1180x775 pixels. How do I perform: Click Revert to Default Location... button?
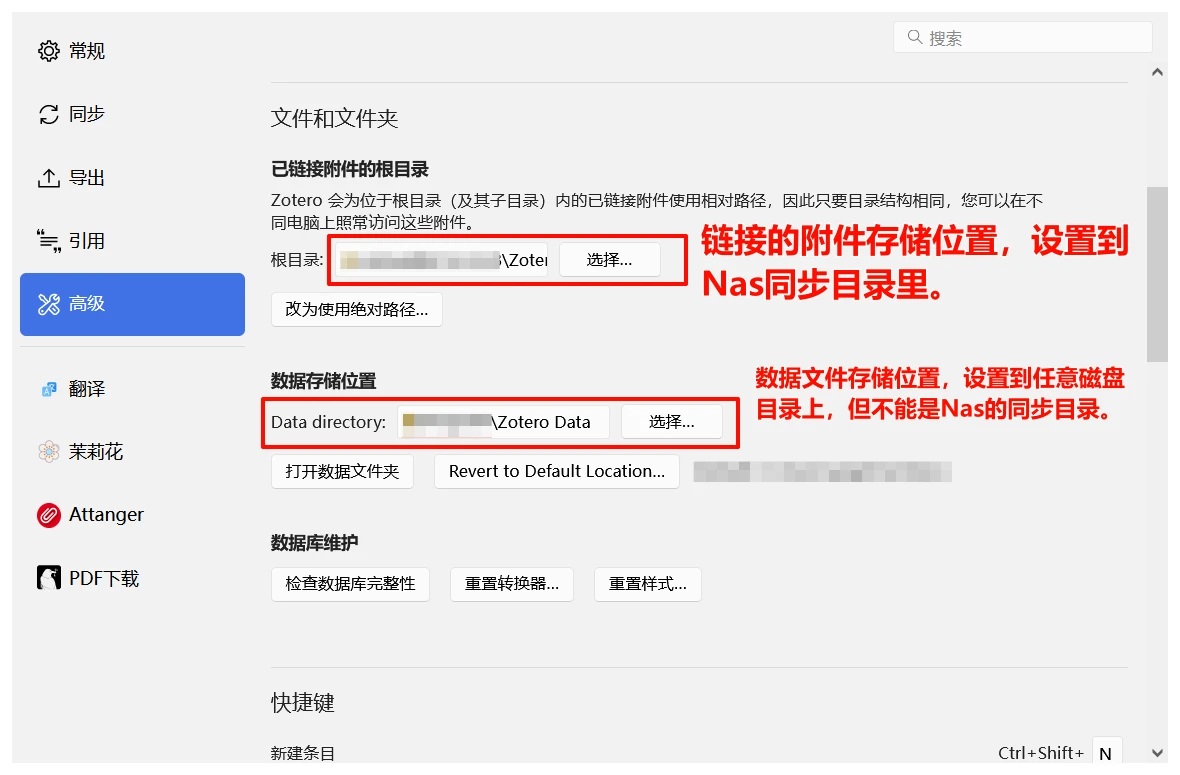coord(557,472)
